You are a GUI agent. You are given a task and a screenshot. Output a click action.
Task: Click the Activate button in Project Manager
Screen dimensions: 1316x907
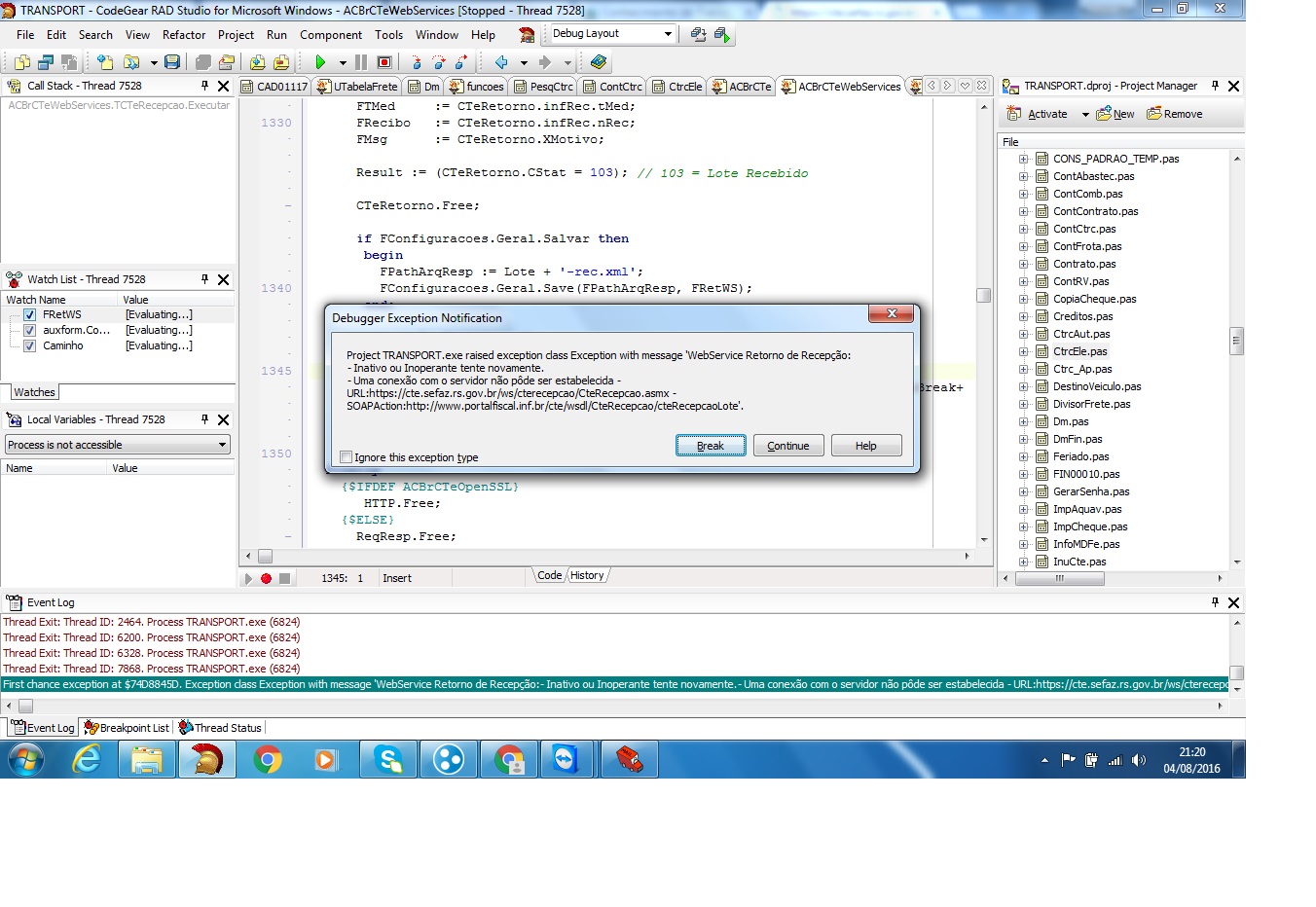(1039, 115)
